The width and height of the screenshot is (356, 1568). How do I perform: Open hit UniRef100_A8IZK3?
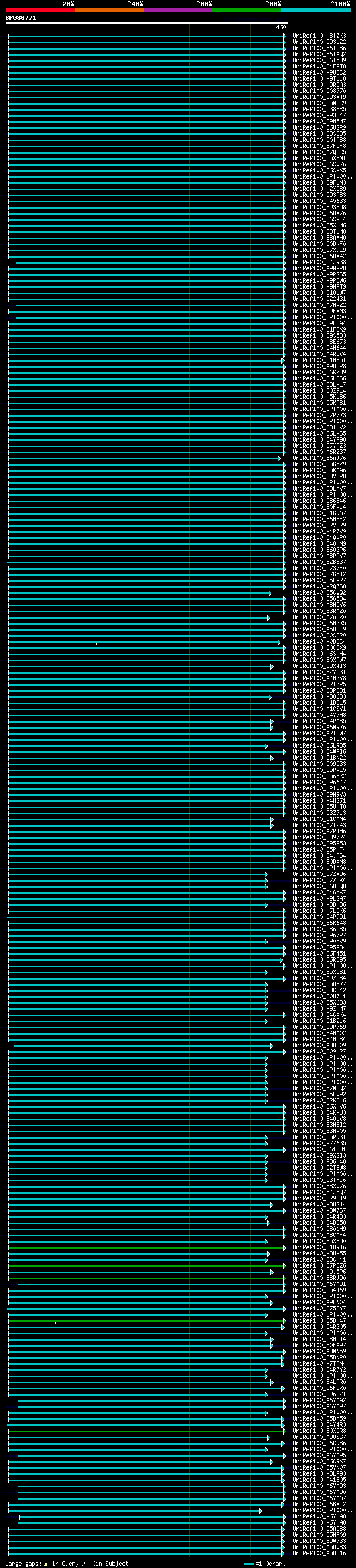319,36
